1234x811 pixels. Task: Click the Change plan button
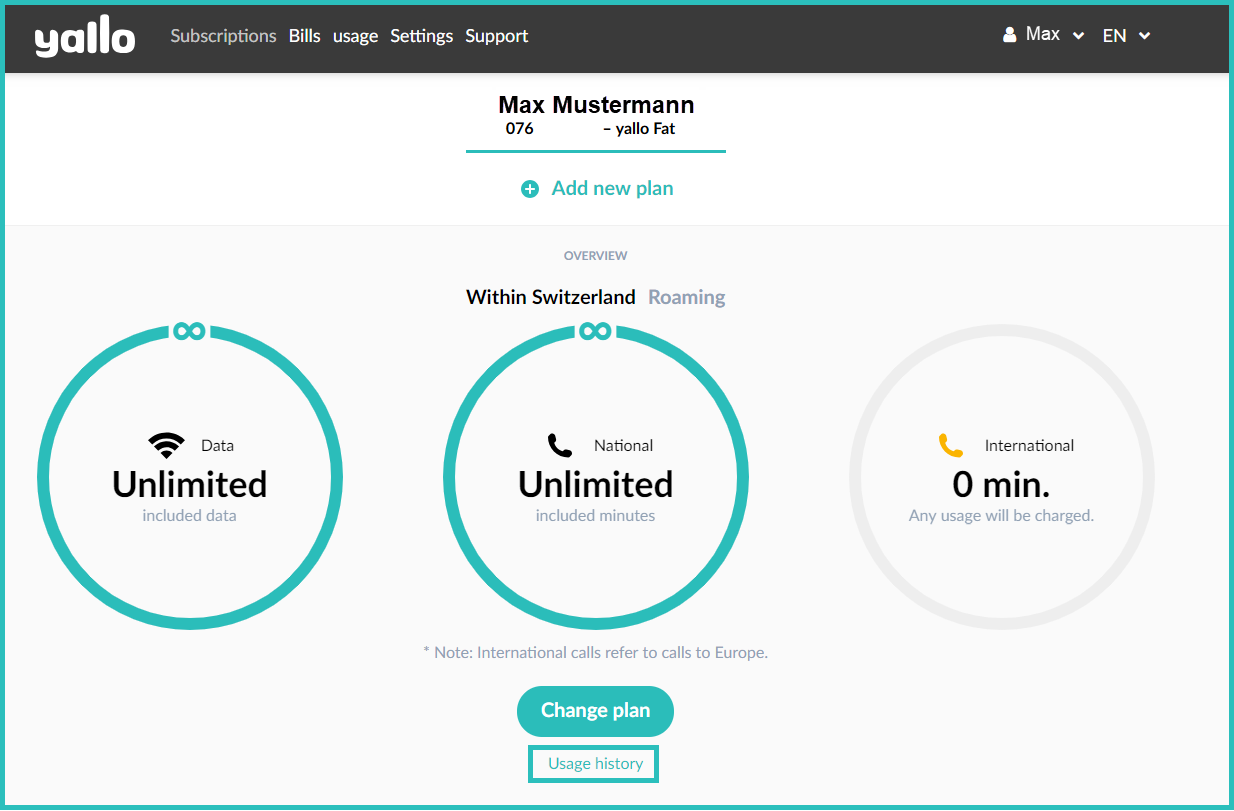click(595, 711)
